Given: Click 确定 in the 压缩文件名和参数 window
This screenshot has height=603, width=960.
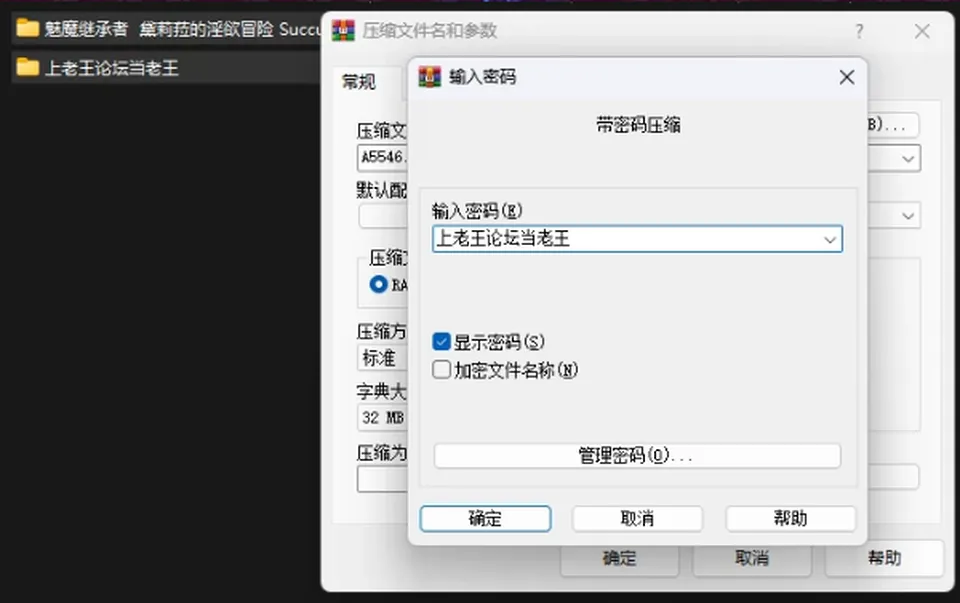Looking at the screenshot, I should 620,558.
